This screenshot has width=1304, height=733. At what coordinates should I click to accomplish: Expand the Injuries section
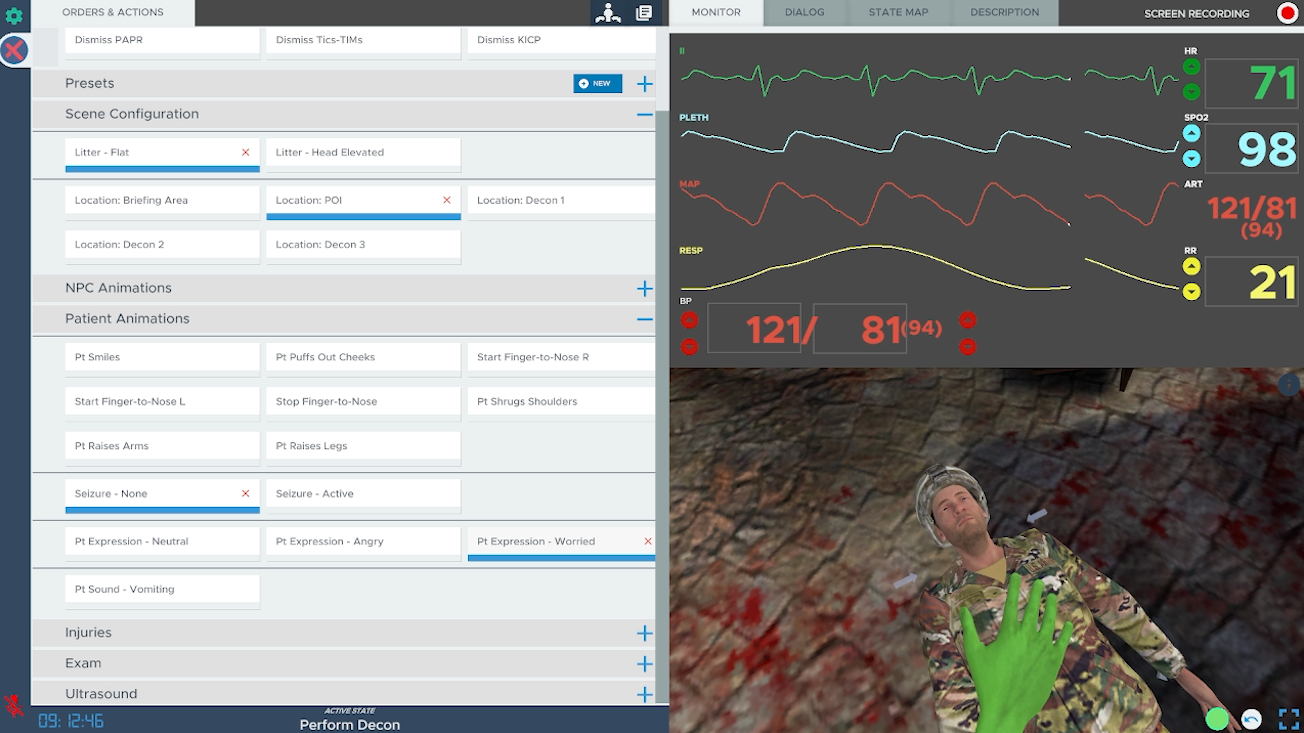[x=644, y=633]
